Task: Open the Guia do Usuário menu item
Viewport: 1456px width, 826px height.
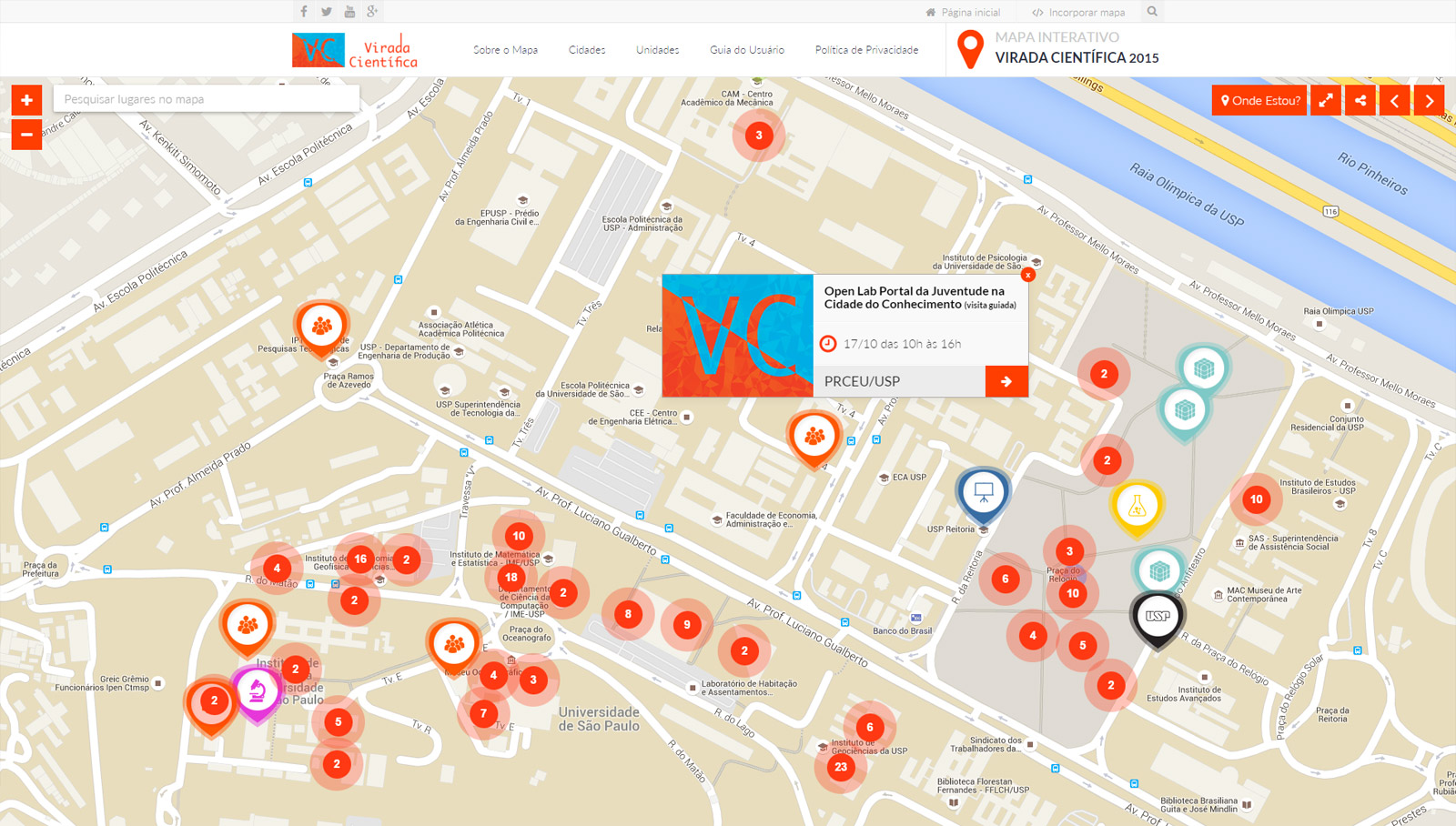Action: [x=747, y=50]
